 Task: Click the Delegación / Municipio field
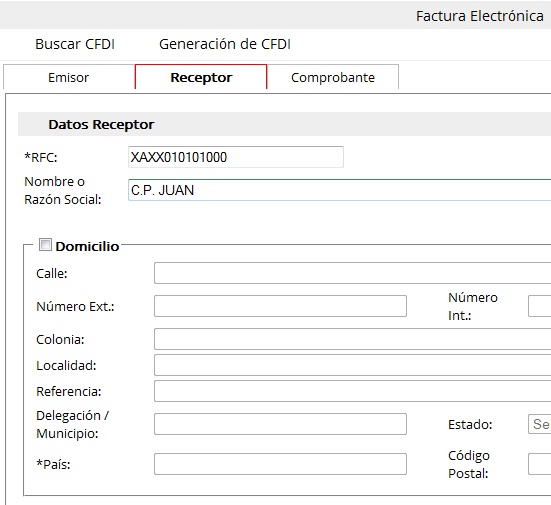[280, 424]
